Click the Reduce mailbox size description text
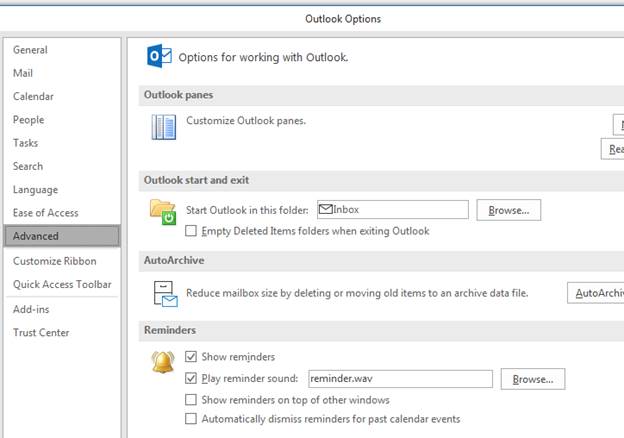Viewport: 624px width, 438px height. pos(357,293)
